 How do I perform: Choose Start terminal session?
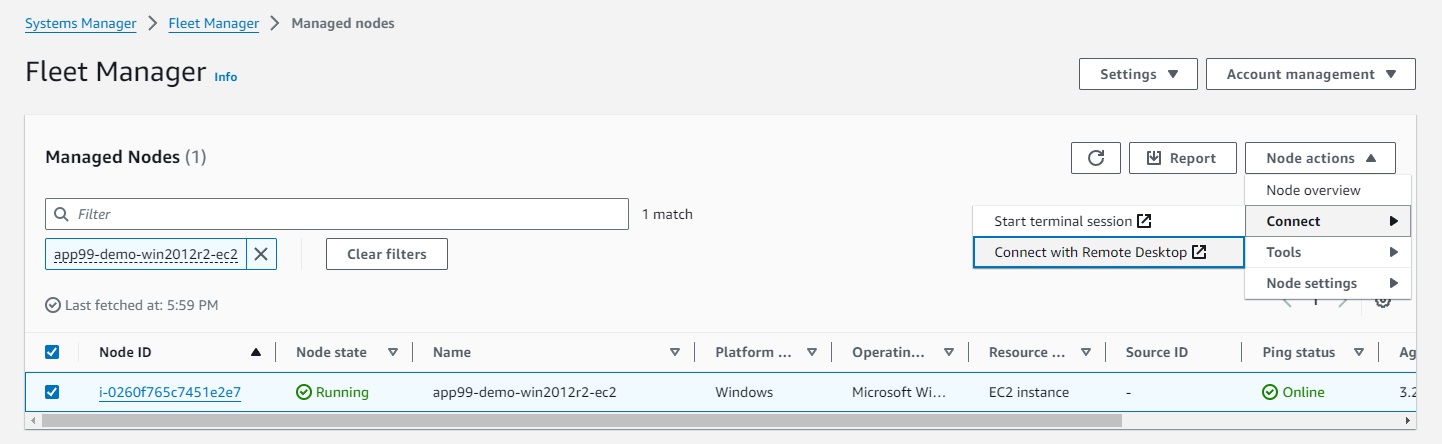[x=1072, y=221]
